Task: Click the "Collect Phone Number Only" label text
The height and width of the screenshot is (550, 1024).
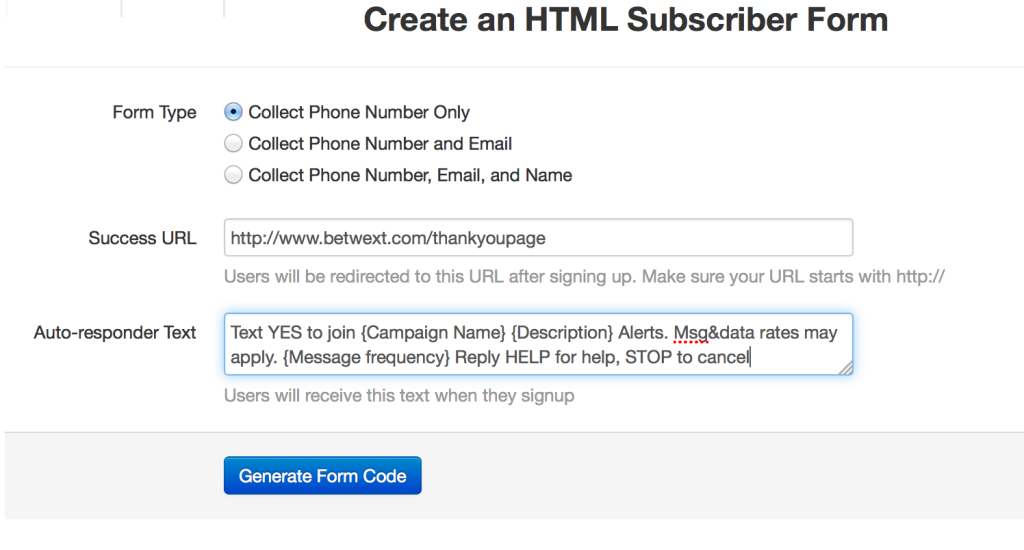Action: (x=359, y=112)
